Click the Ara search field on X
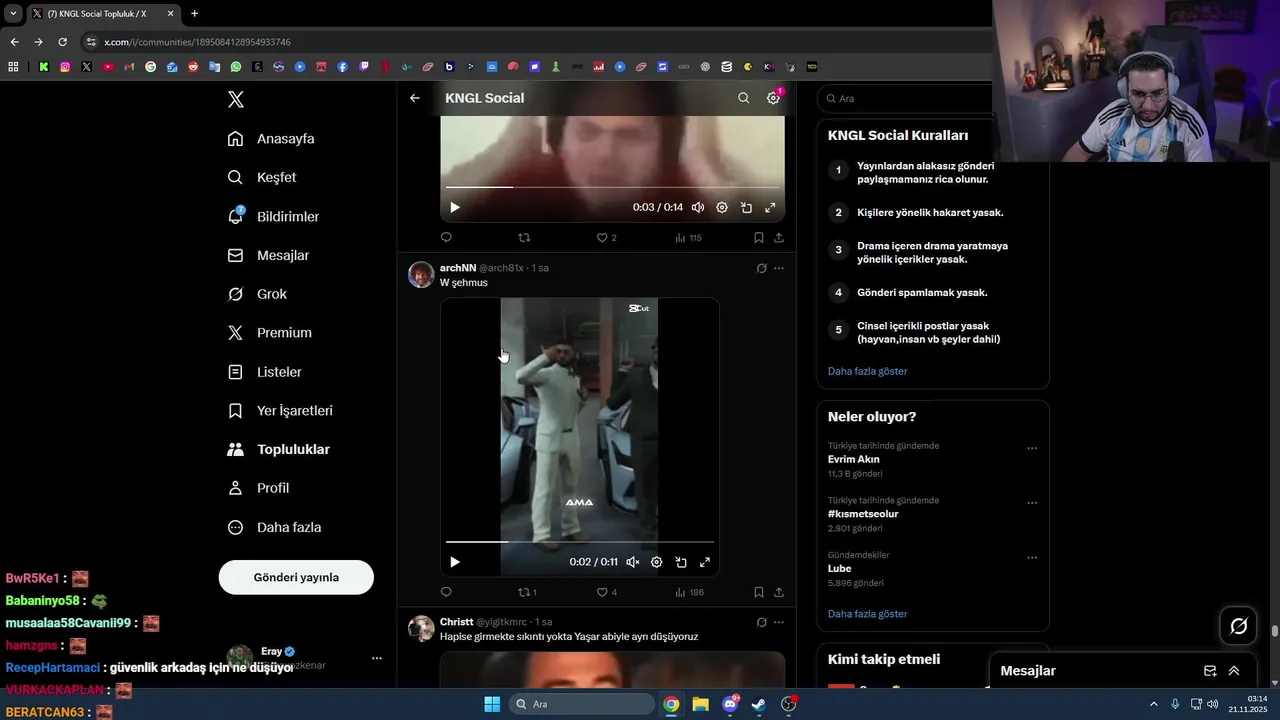This screenshot has width=1280, height=720. [905, 98]
